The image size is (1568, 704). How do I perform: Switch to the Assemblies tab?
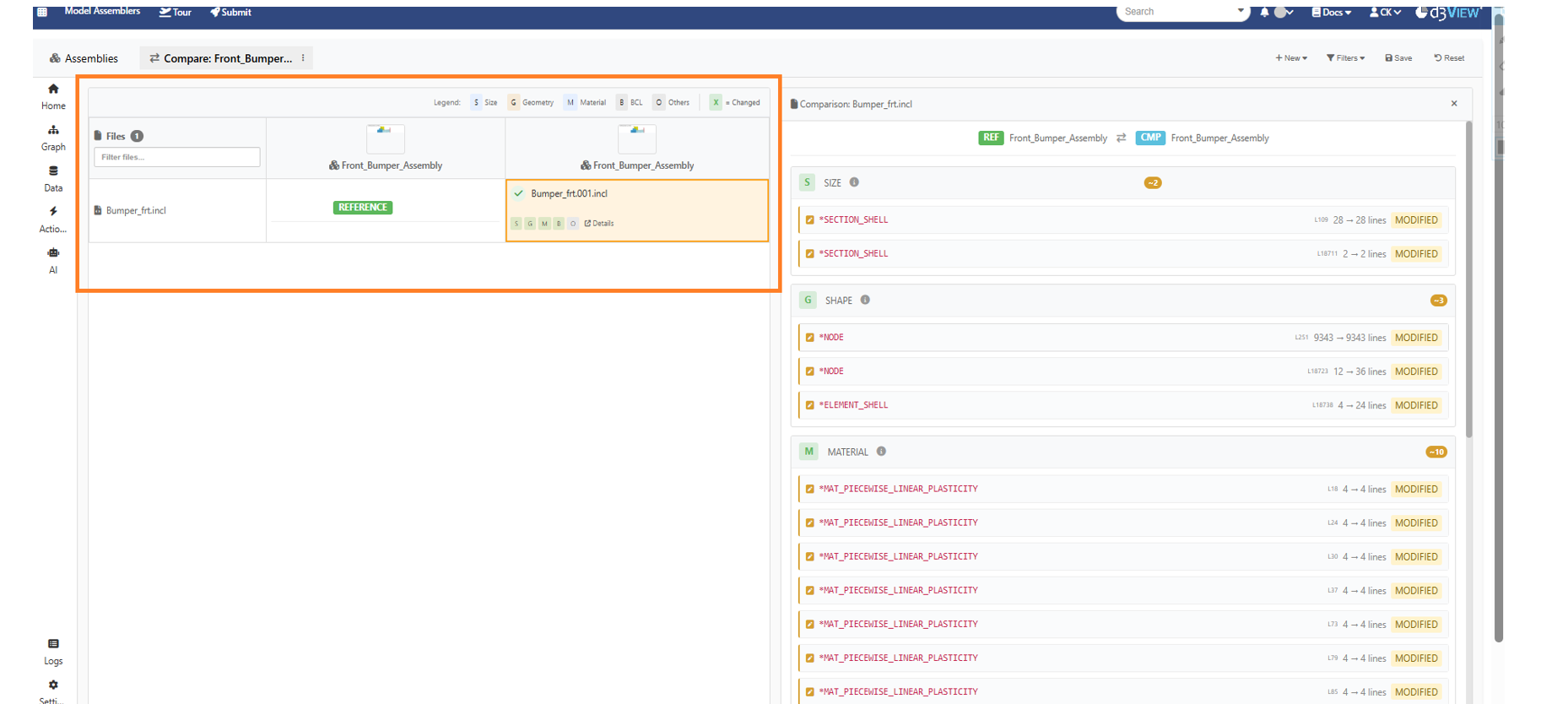(84, 58)
